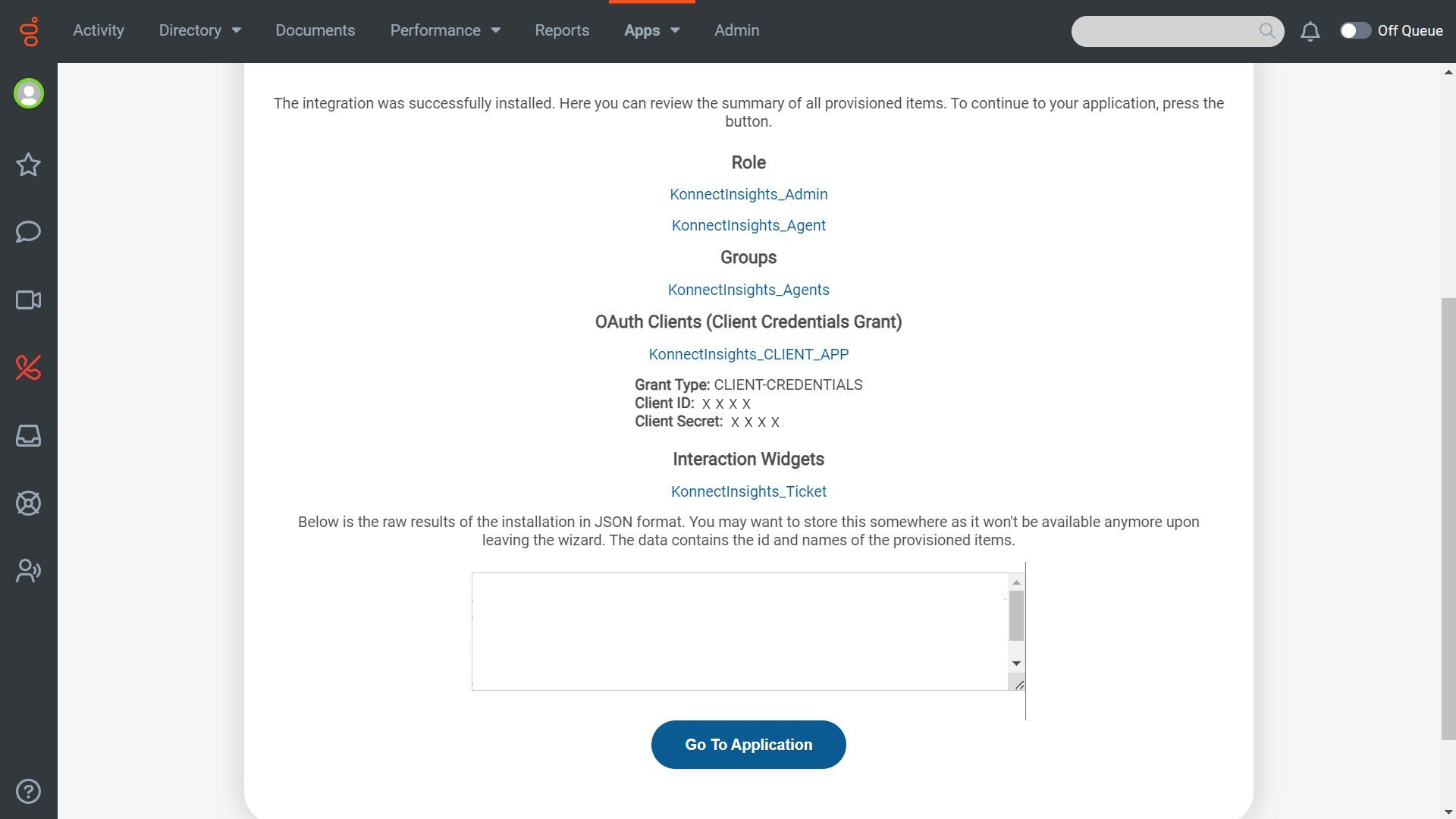
Task: Click the search magnifier icon
Action: click(1267, 31)
